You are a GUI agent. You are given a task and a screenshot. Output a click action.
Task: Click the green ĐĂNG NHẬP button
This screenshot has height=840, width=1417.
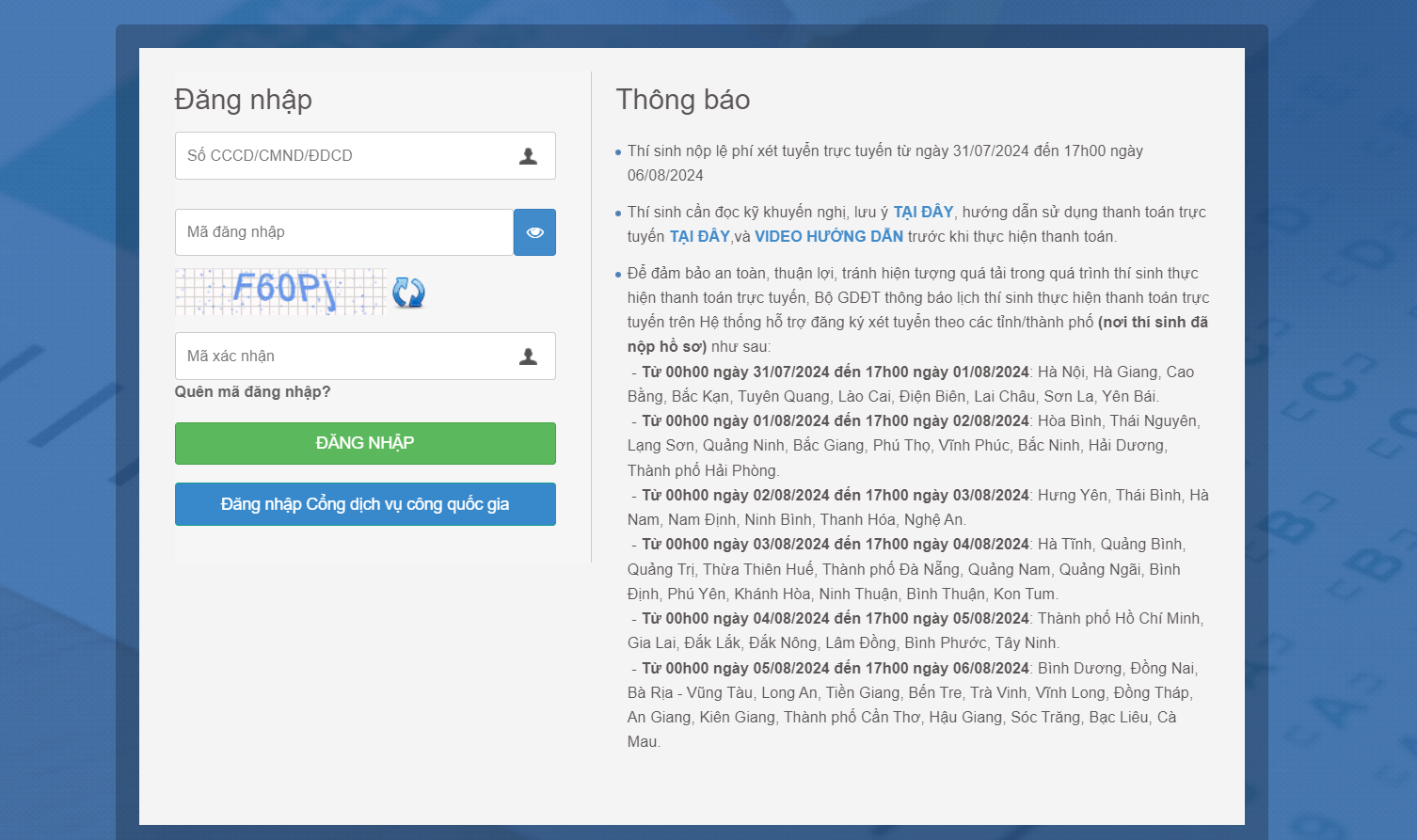[x=365, y=443]
